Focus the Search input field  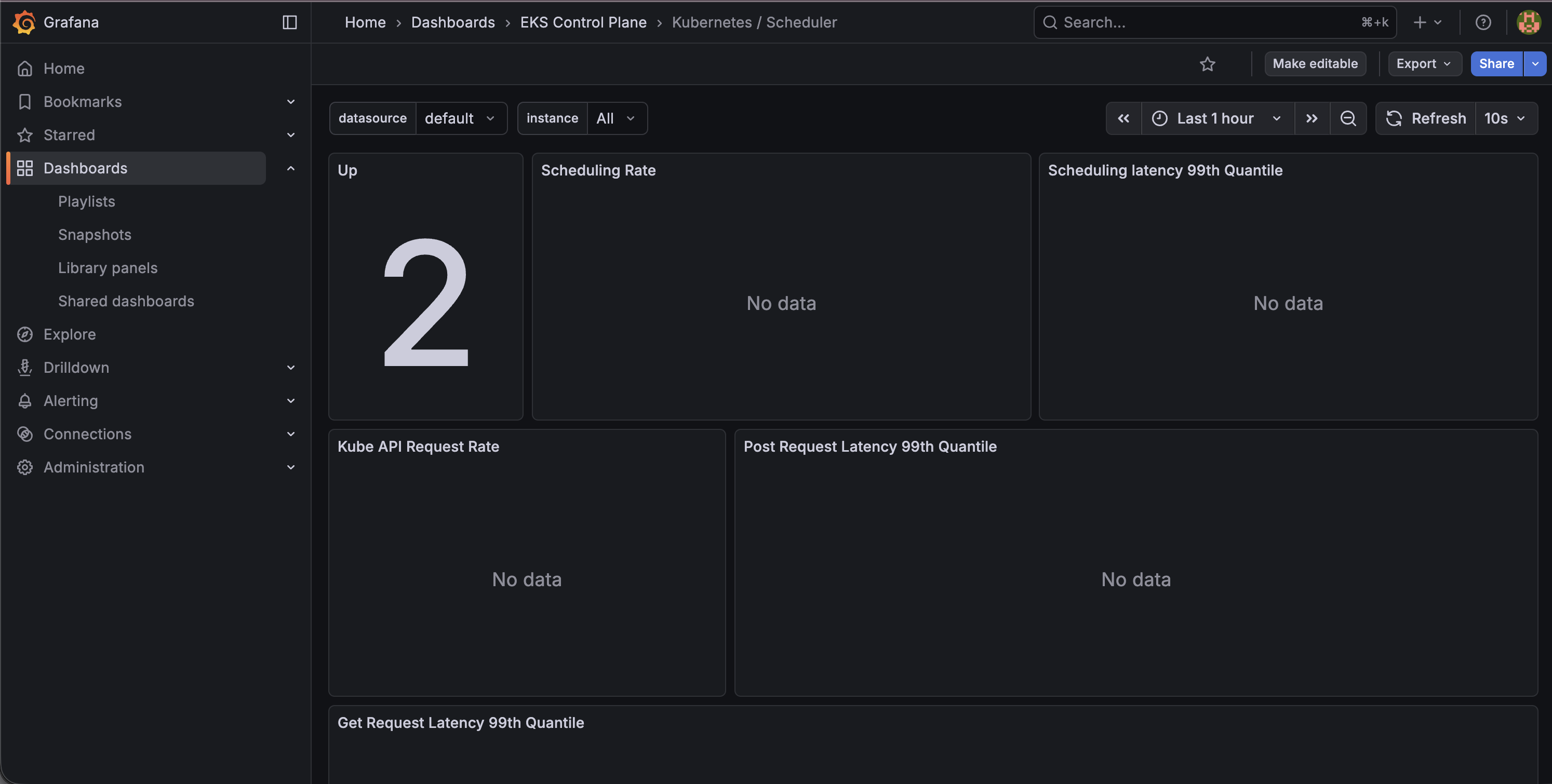(x=1214, y=22)
